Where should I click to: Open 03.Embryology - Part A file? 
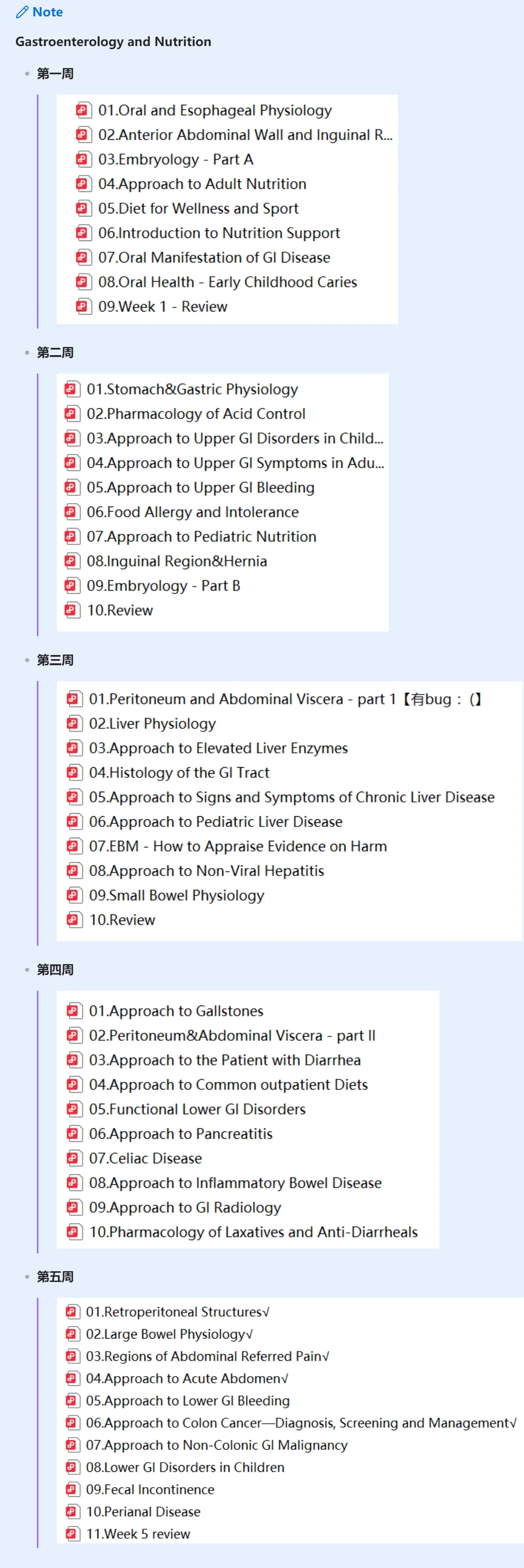click(176, 160)
